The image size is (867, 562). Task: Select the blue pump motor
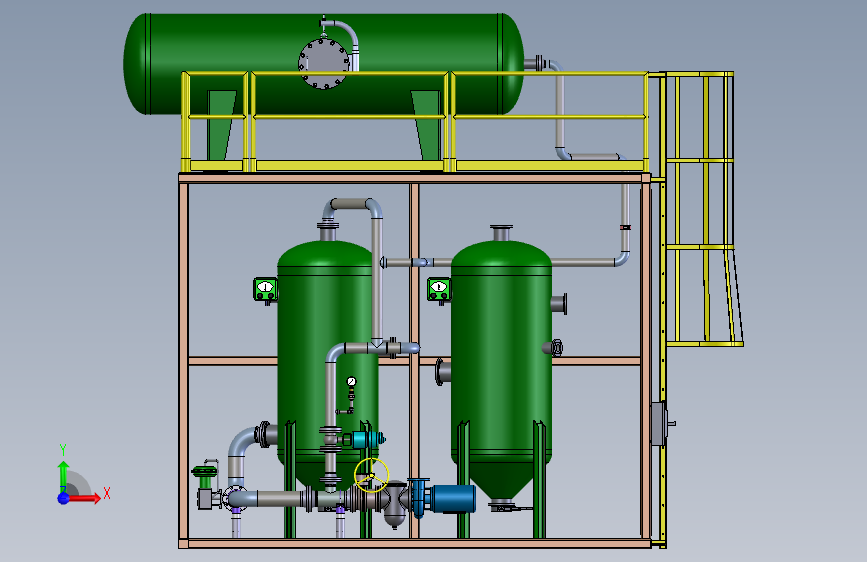coord(453,498)
